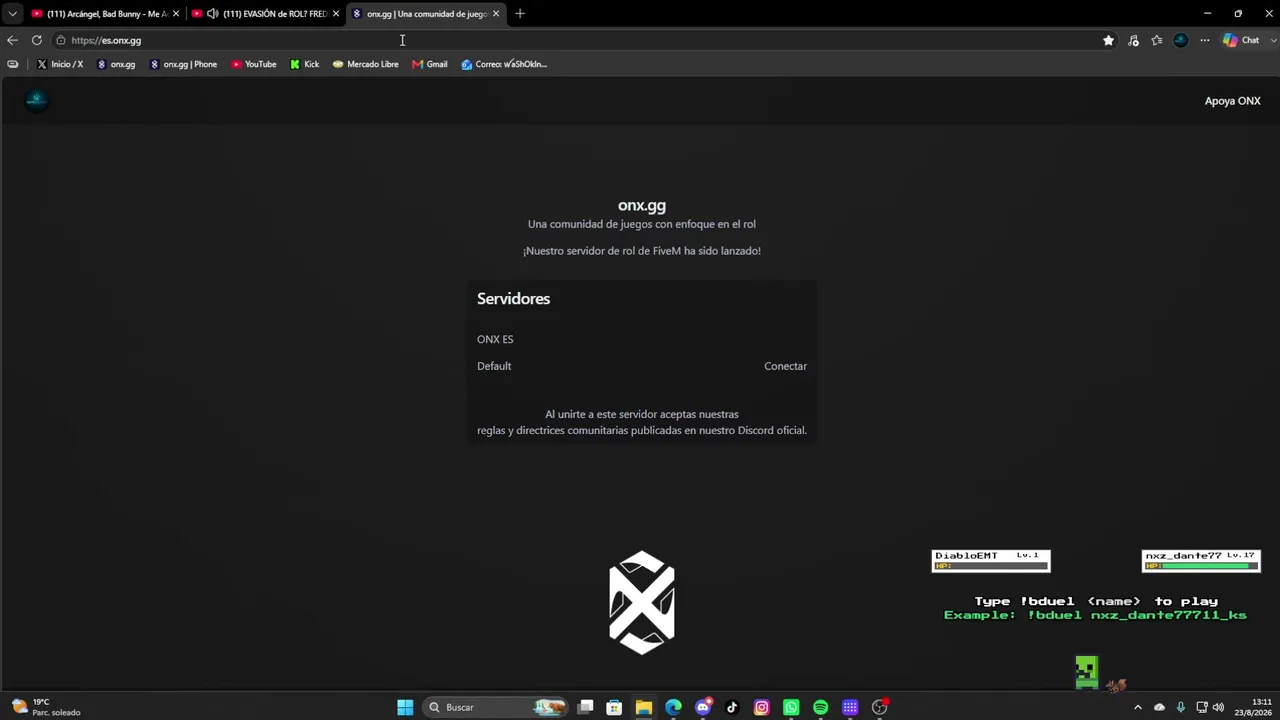
Task: Click the green creeper pixel character
Action: tap(1087, 672)
